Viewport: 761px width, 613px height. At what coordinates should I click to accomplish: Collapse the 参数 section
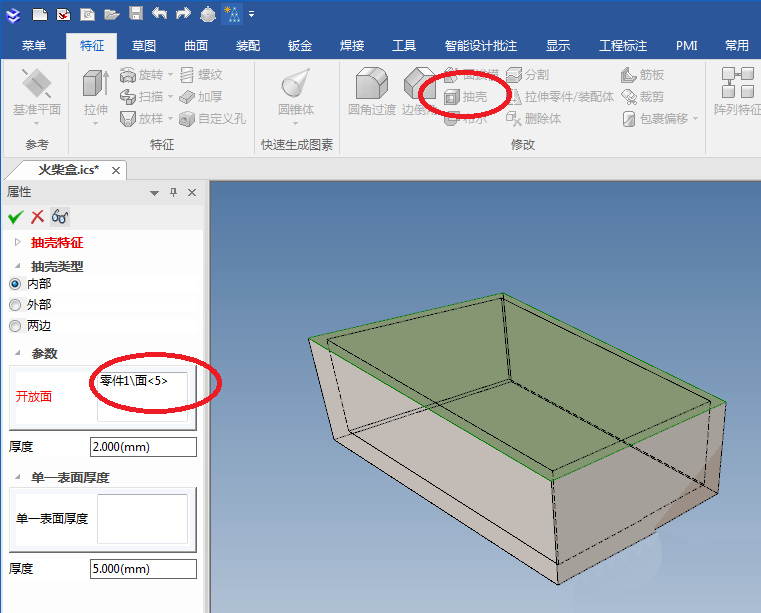(18, 353)
